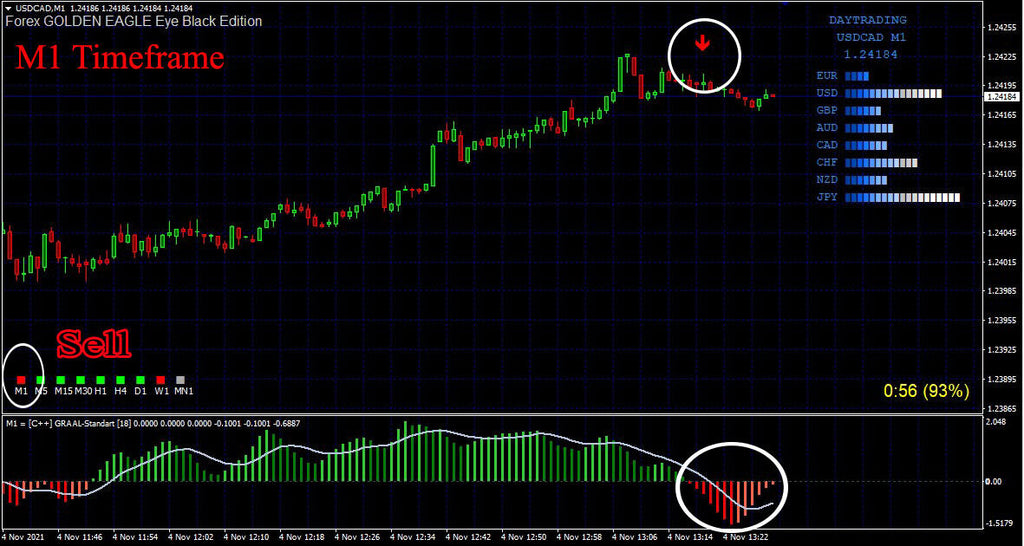Click the highlighted 1.24184 price tag on the axis
The height and width of the screenshot is (546, 1024).
tap(1002, 97)
